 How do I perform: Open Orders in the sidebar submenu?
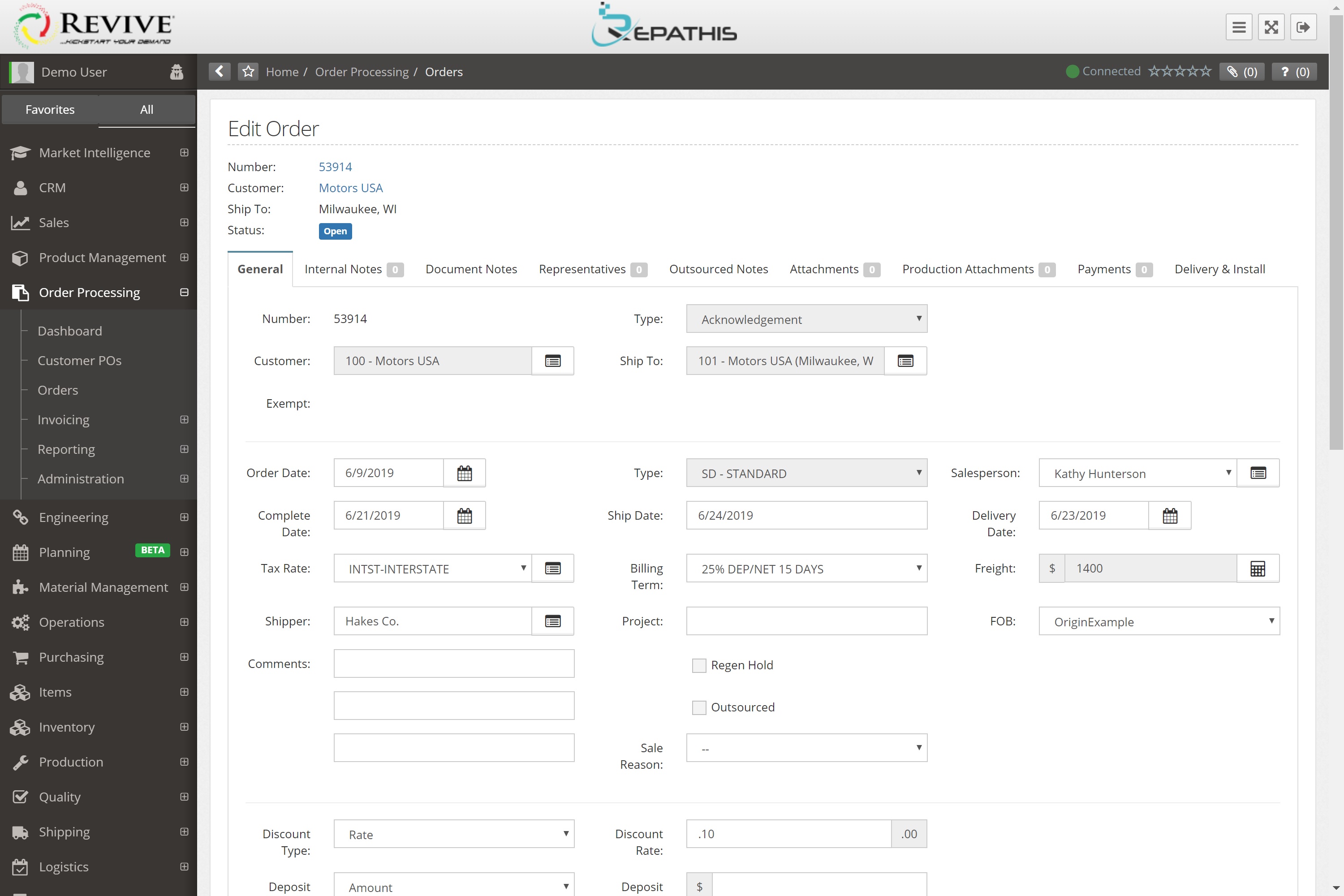[x=58, y=390]
